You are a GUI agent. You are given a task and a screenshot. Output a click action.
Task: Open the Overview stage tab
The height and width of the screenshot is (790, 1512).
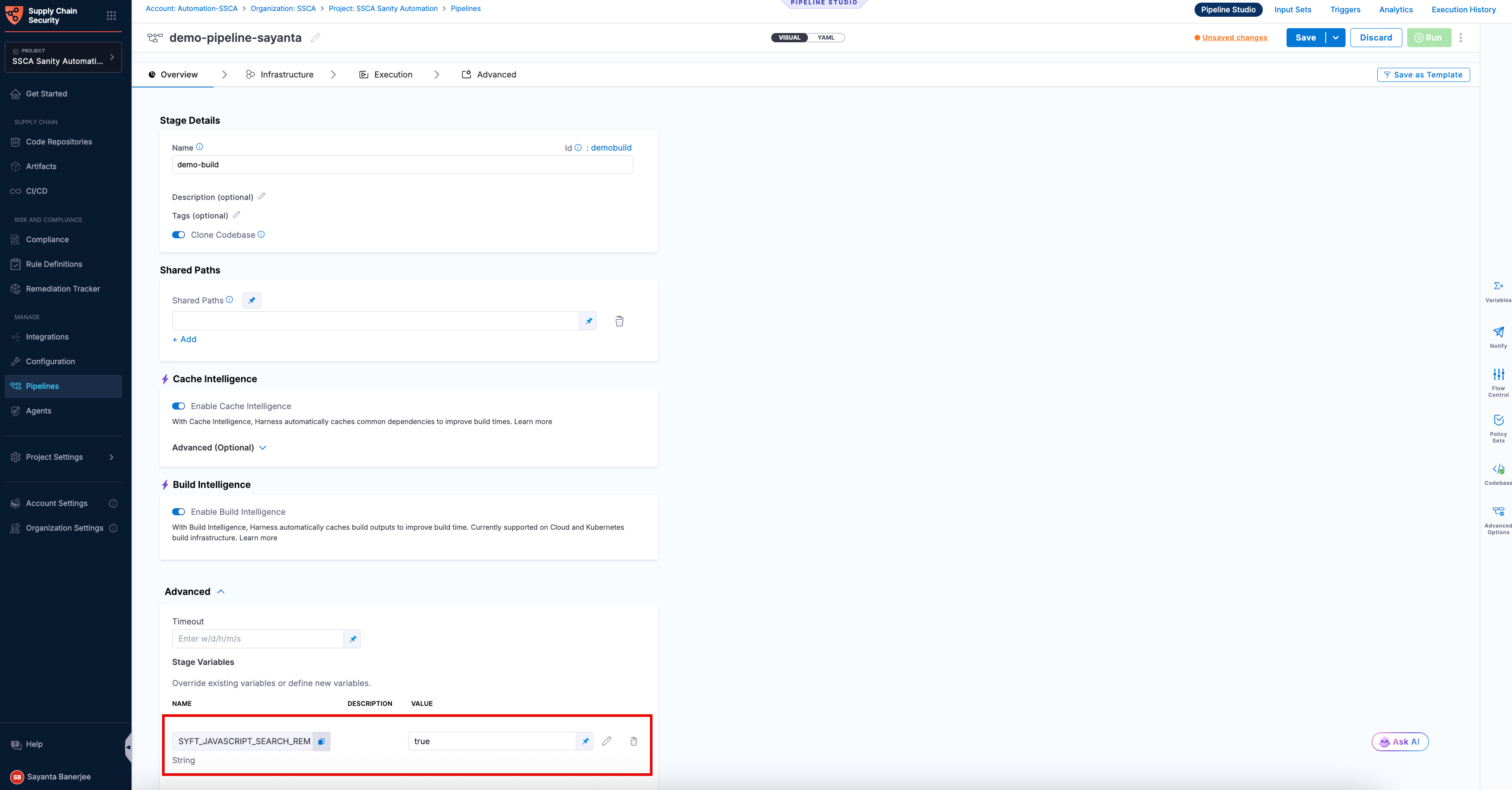[x=173, y=74]
